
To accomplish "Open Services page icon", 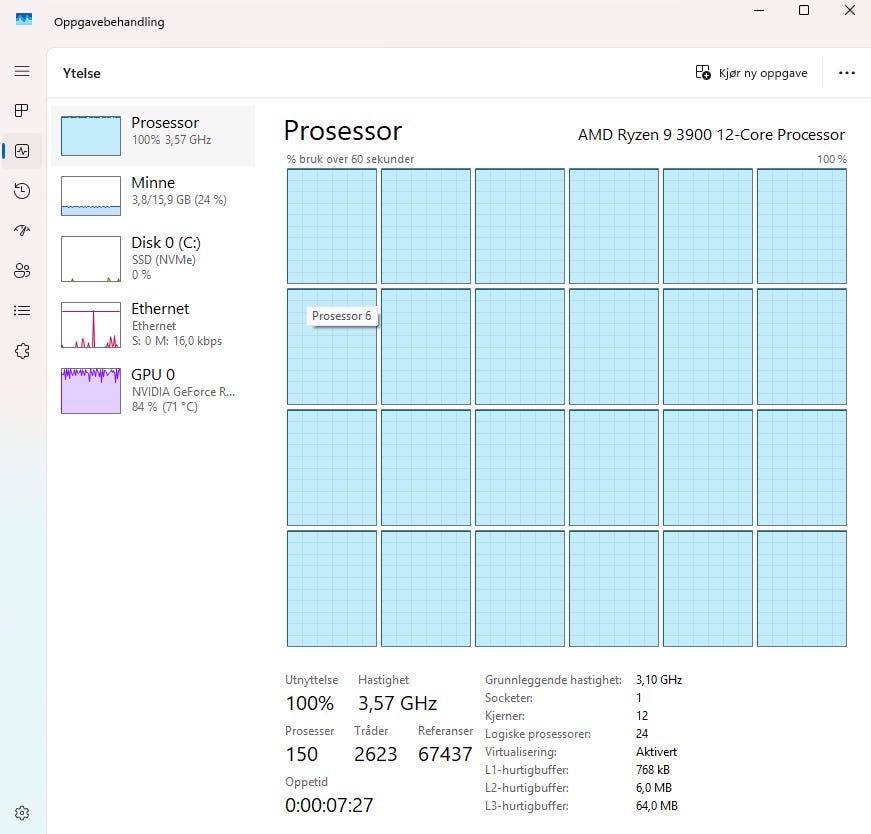I will pyautogui.click(x=22, y=351).
